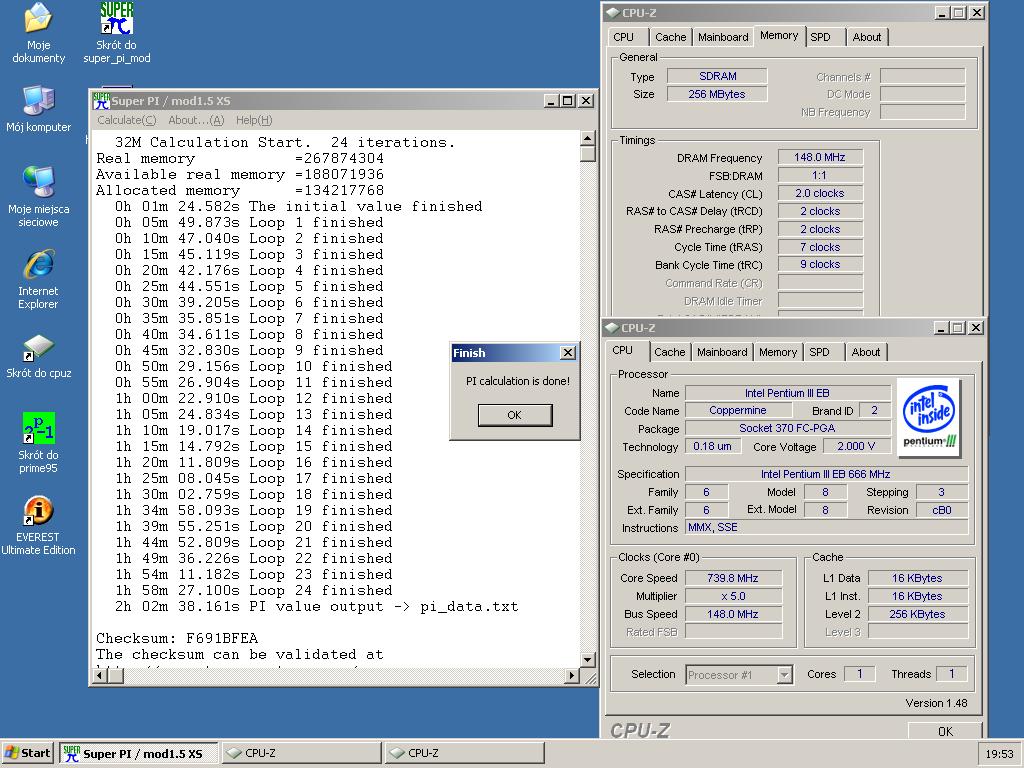Viewport: 1024px width, 768px height.
Task: Open the Windows Start menu
Action: click(x=27, y=753)
